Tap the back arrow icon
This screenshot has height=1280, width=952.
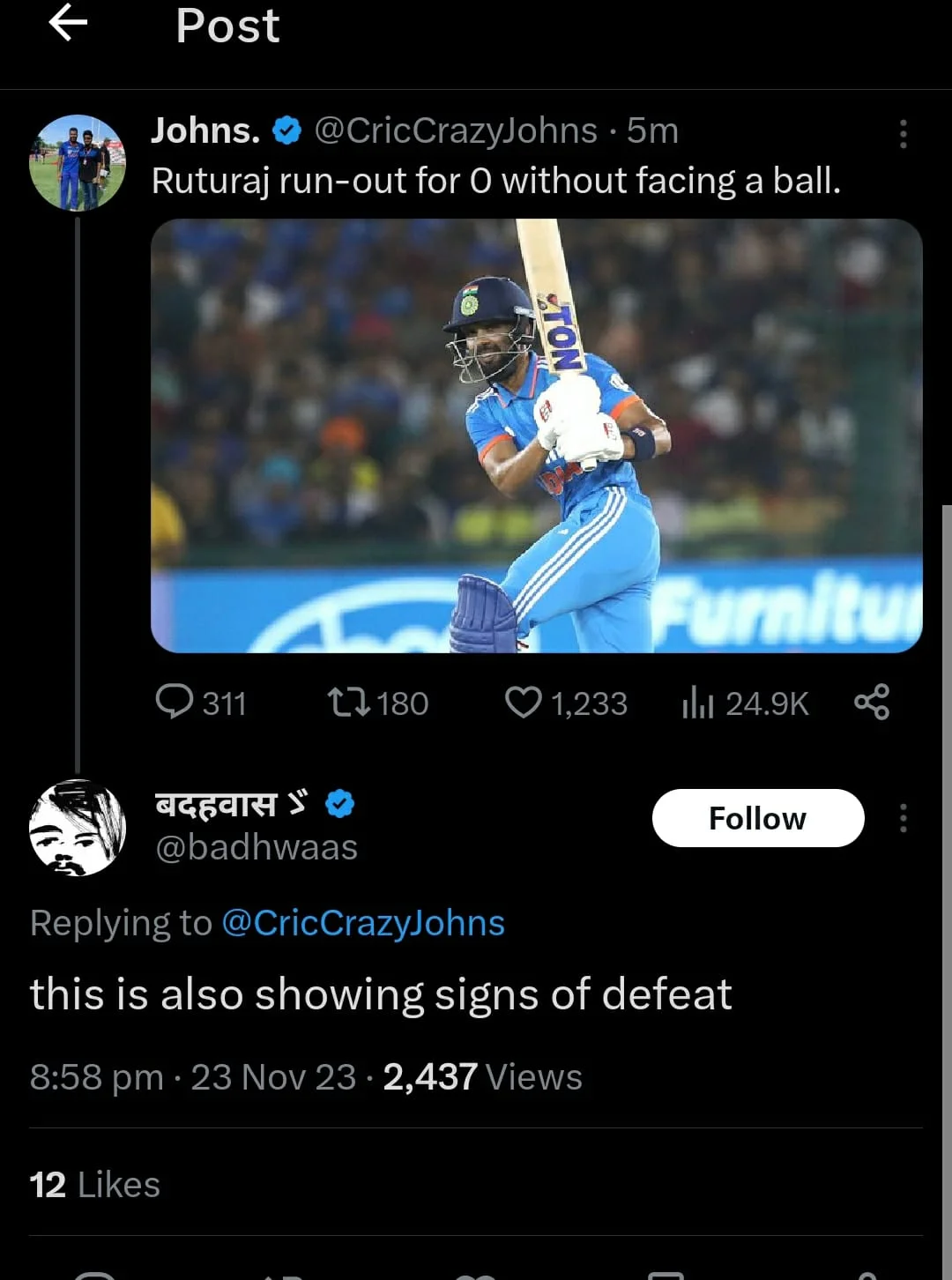[x=68, y=23]
